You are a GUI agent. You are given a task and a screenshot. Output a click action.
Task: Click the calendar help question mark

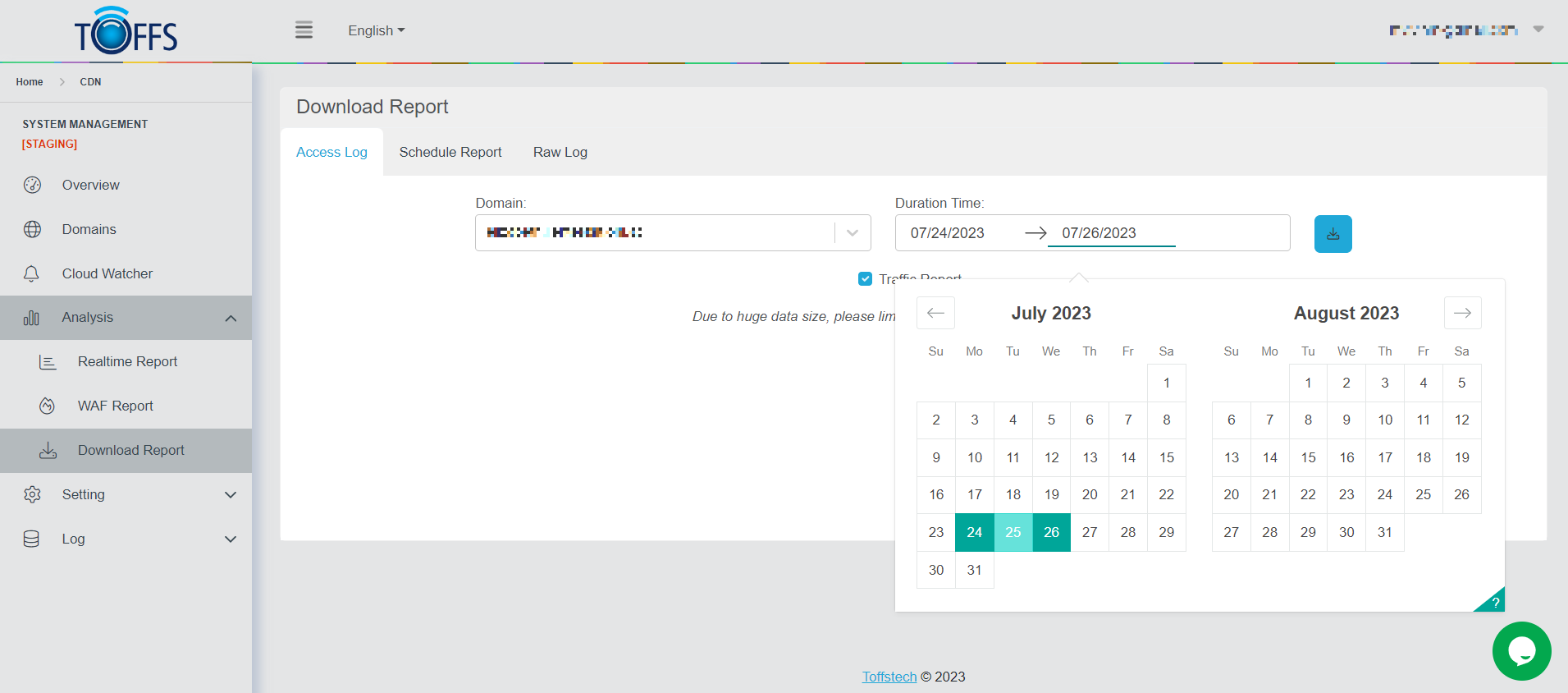1495,603
